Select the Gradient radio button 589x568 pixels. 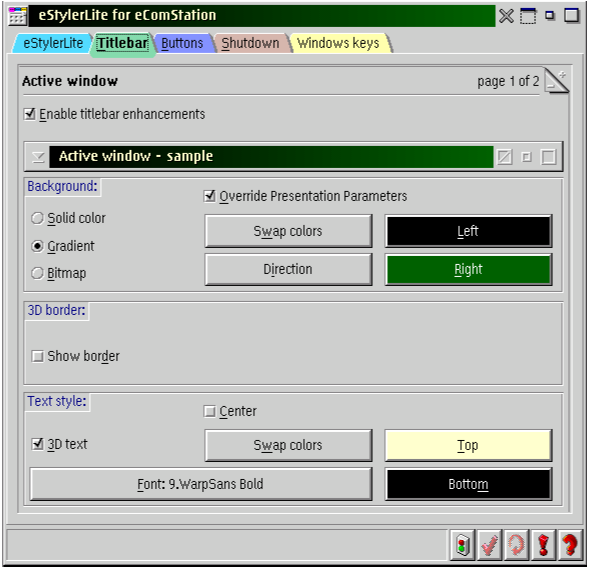[x=63, y=246]
